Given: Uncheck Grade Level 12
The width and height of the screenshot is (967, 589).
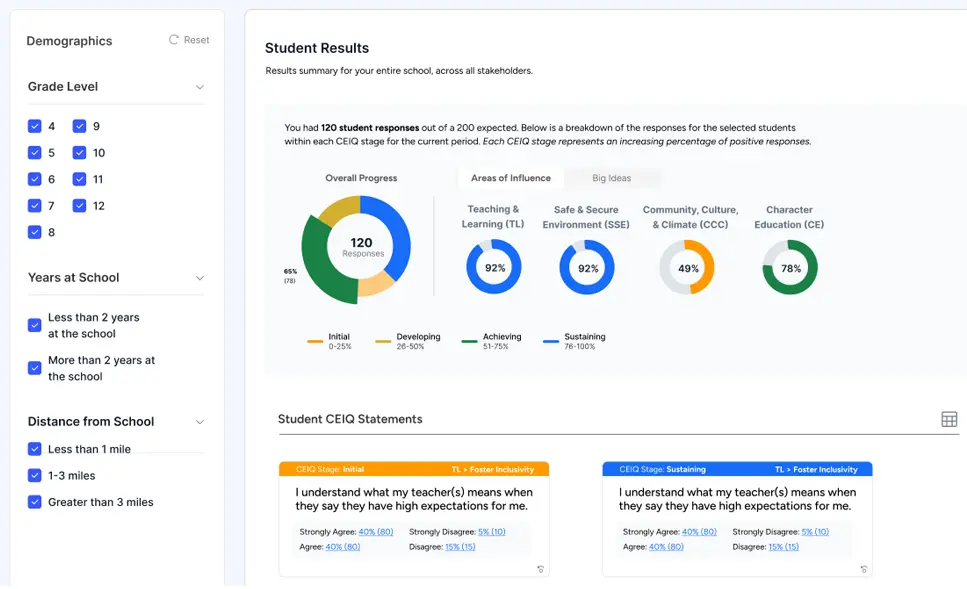Looking at the screenshot, I should coord(81,205).
